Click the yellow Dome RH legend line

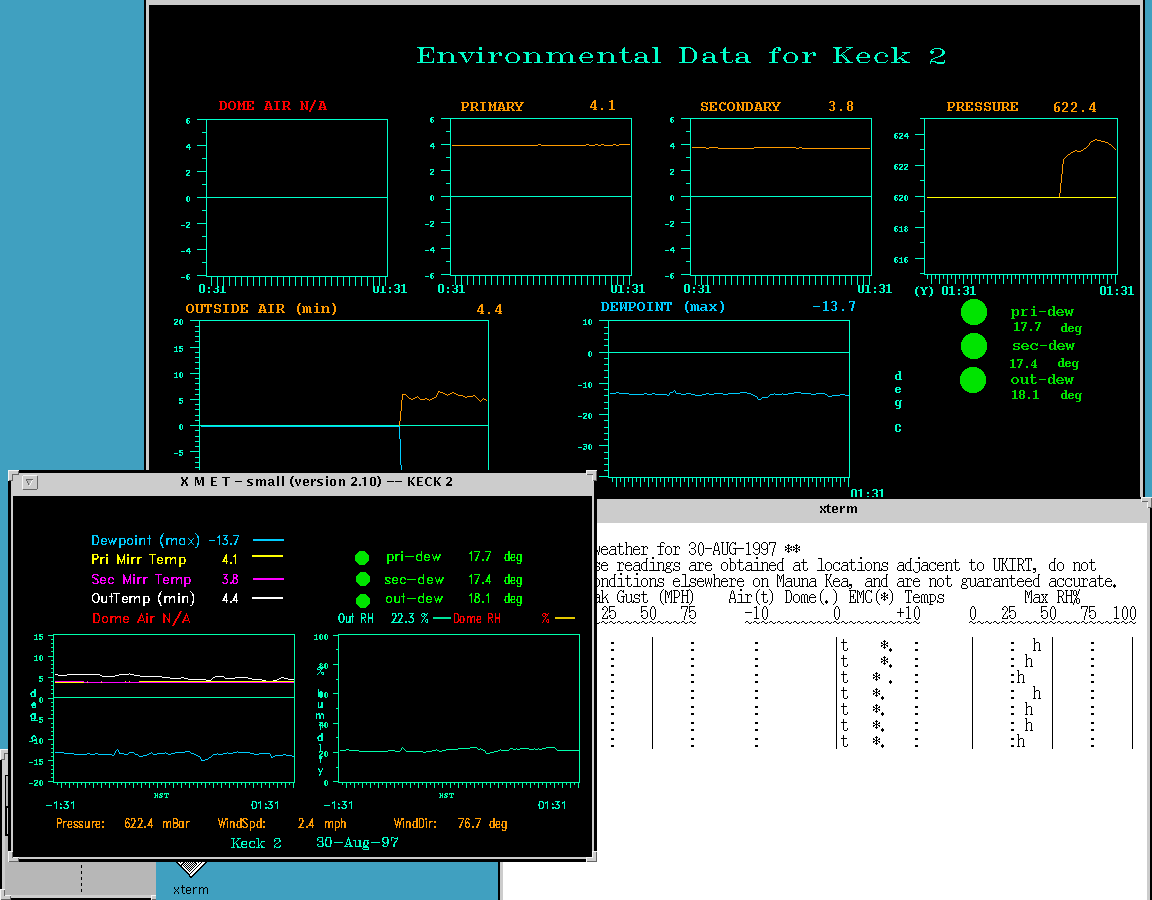(565, 619)
